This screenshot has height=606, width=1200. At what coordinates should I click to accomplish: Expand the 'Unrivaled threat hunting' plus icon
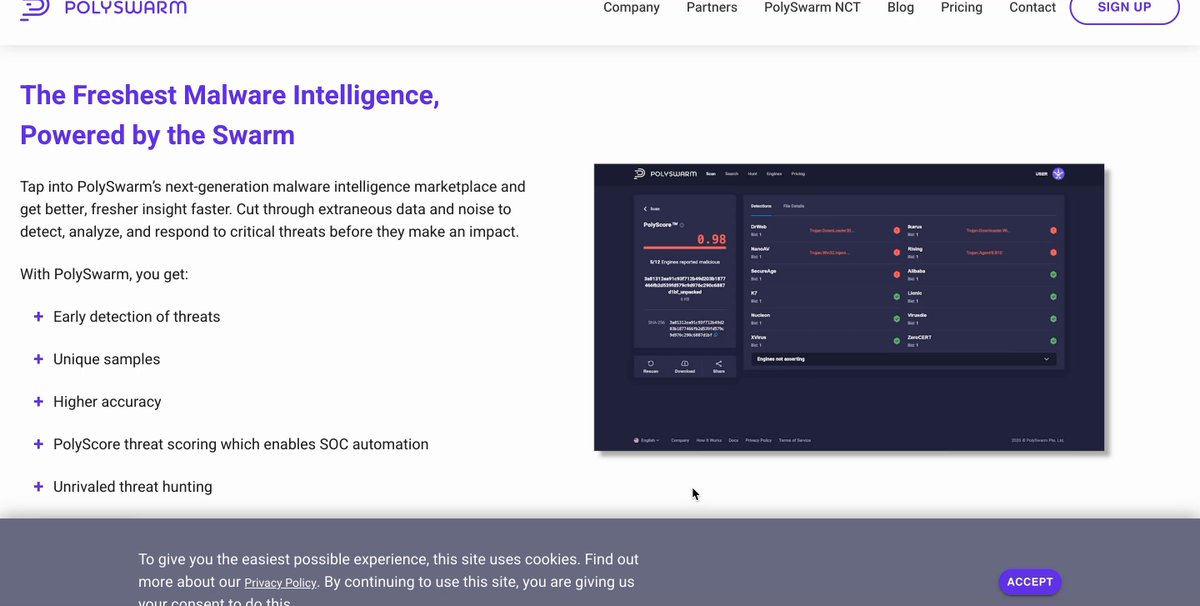point(38,486)
